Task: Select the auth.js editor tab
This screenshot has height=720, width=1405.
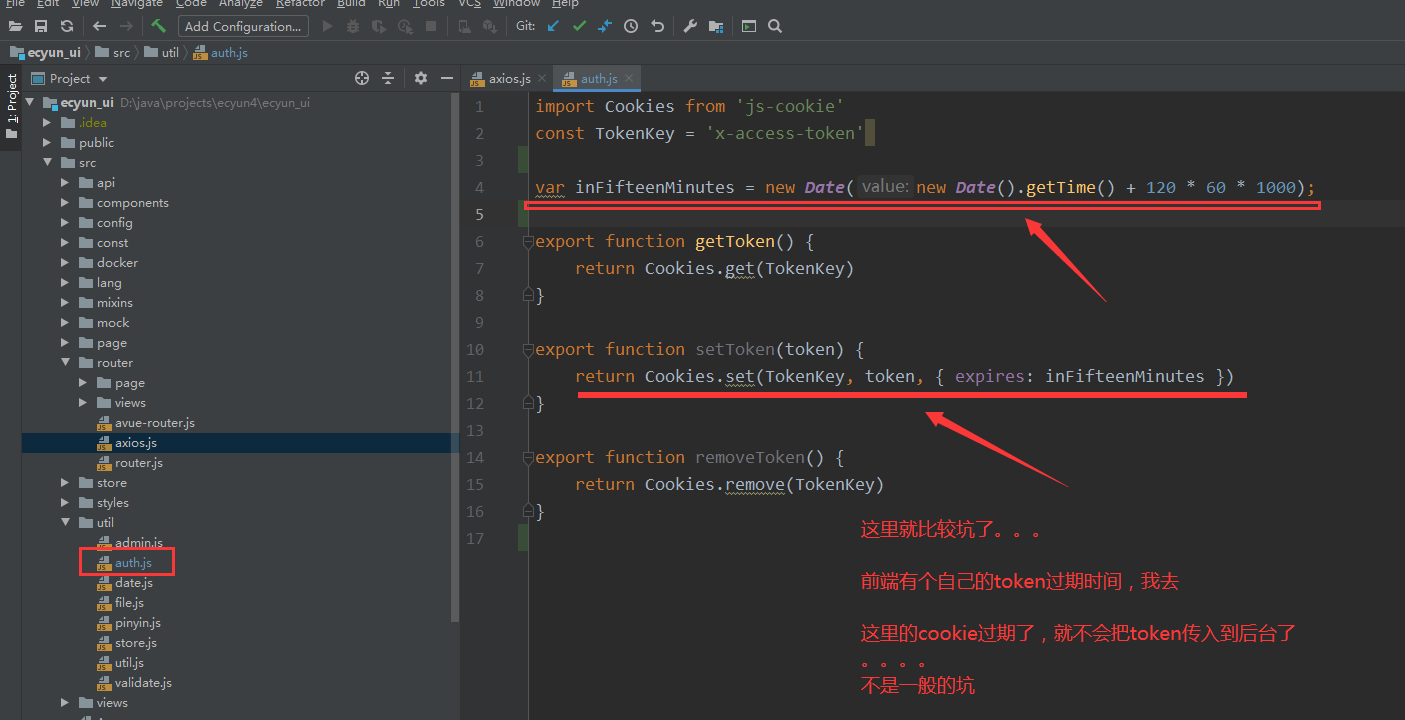Action: click(x=598, y=78)
